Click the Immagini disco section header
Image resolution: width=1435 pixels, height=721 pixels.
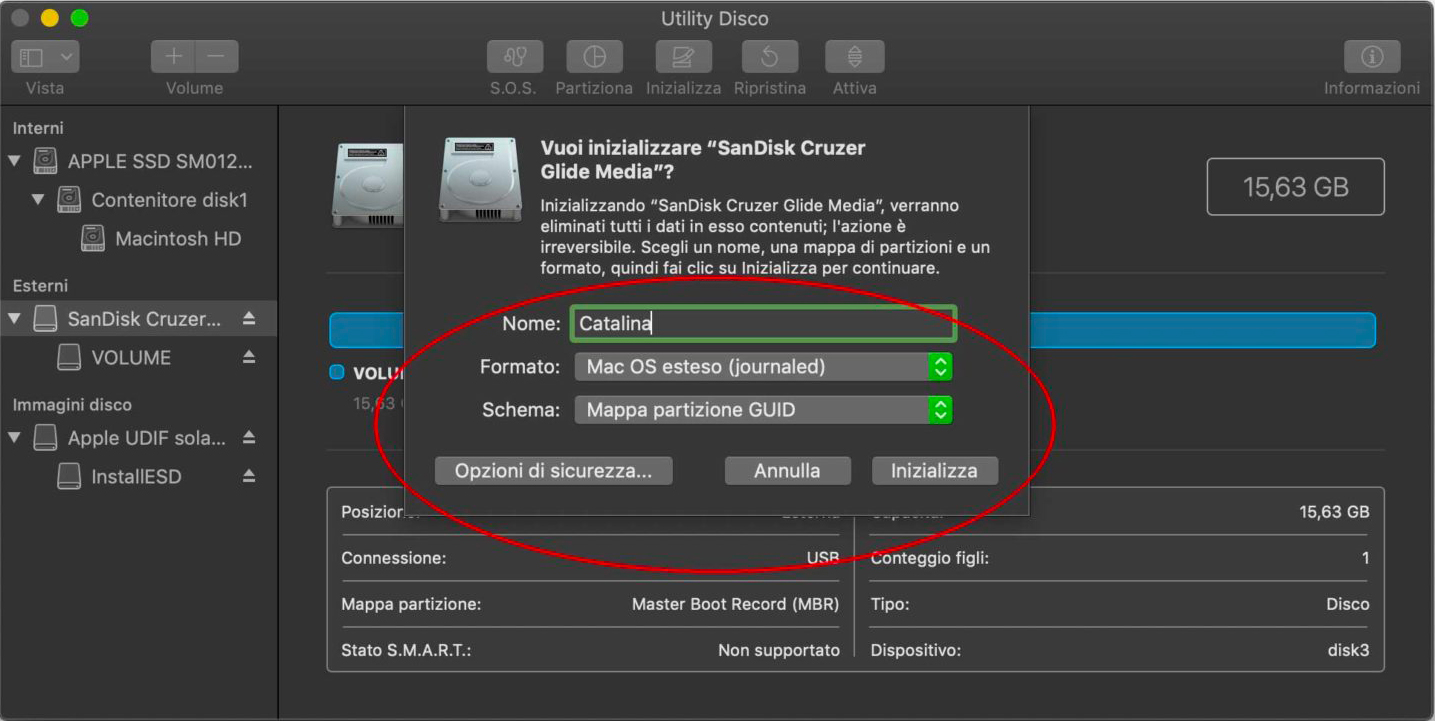(72, 405)
